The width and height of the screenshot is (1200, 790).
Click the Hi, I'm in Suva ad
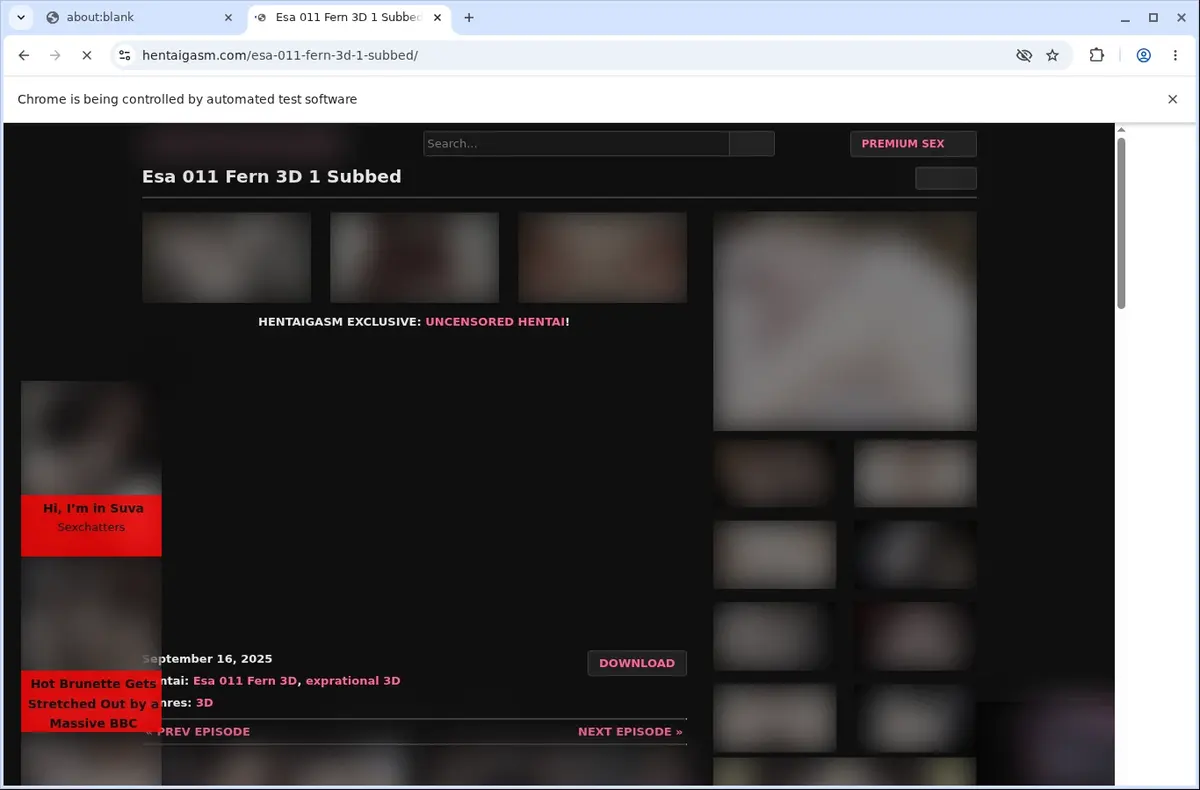click(91, 468)
